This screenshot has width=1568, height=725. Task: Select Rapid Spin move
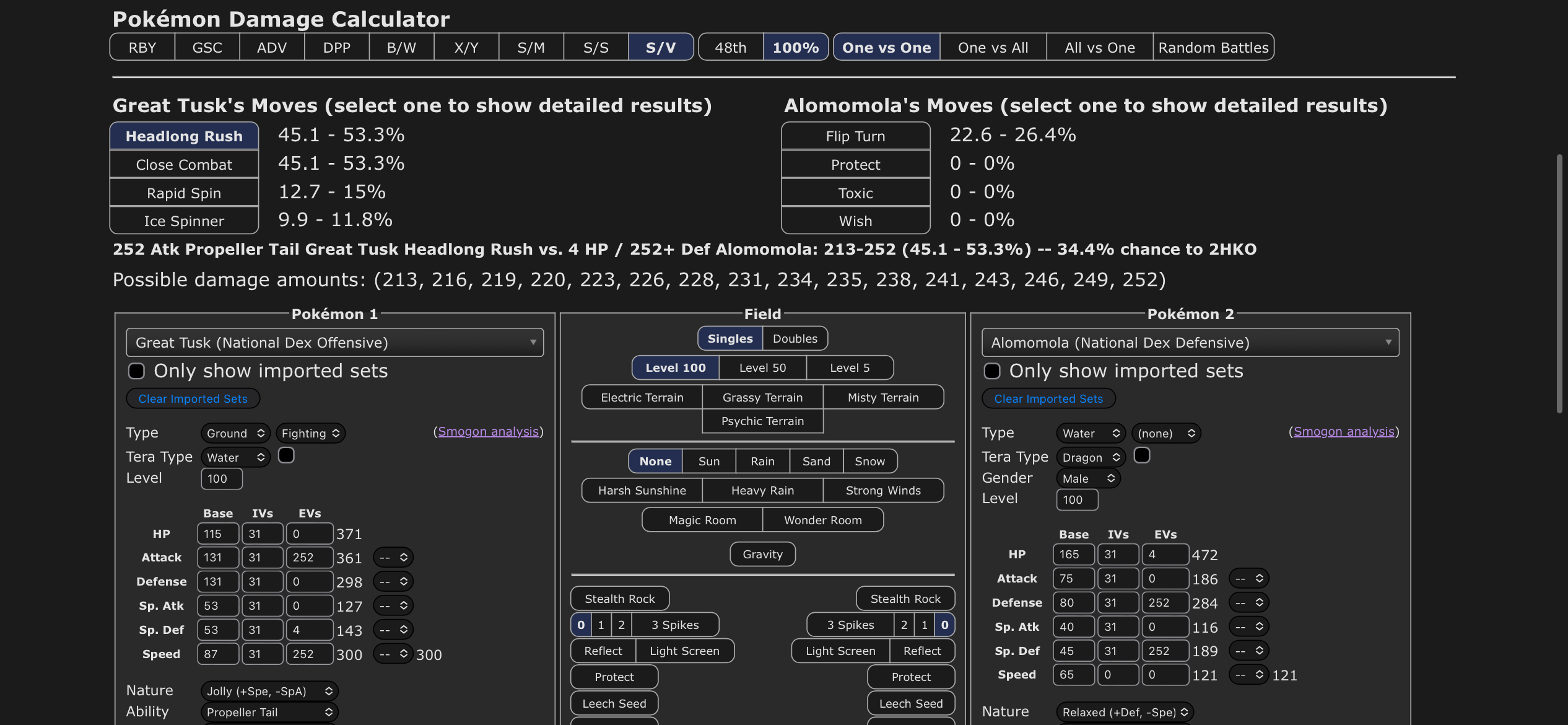click(x=184, y=193)
